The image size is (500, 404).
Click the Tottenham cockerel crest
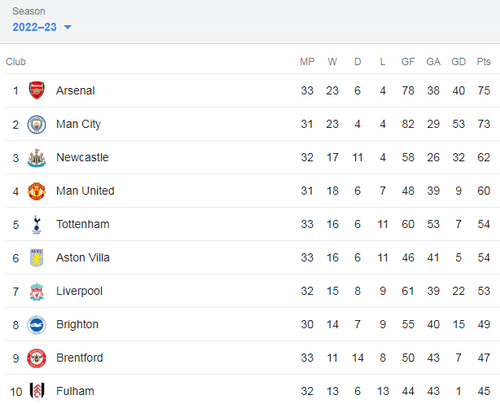[x=37, y=224]
